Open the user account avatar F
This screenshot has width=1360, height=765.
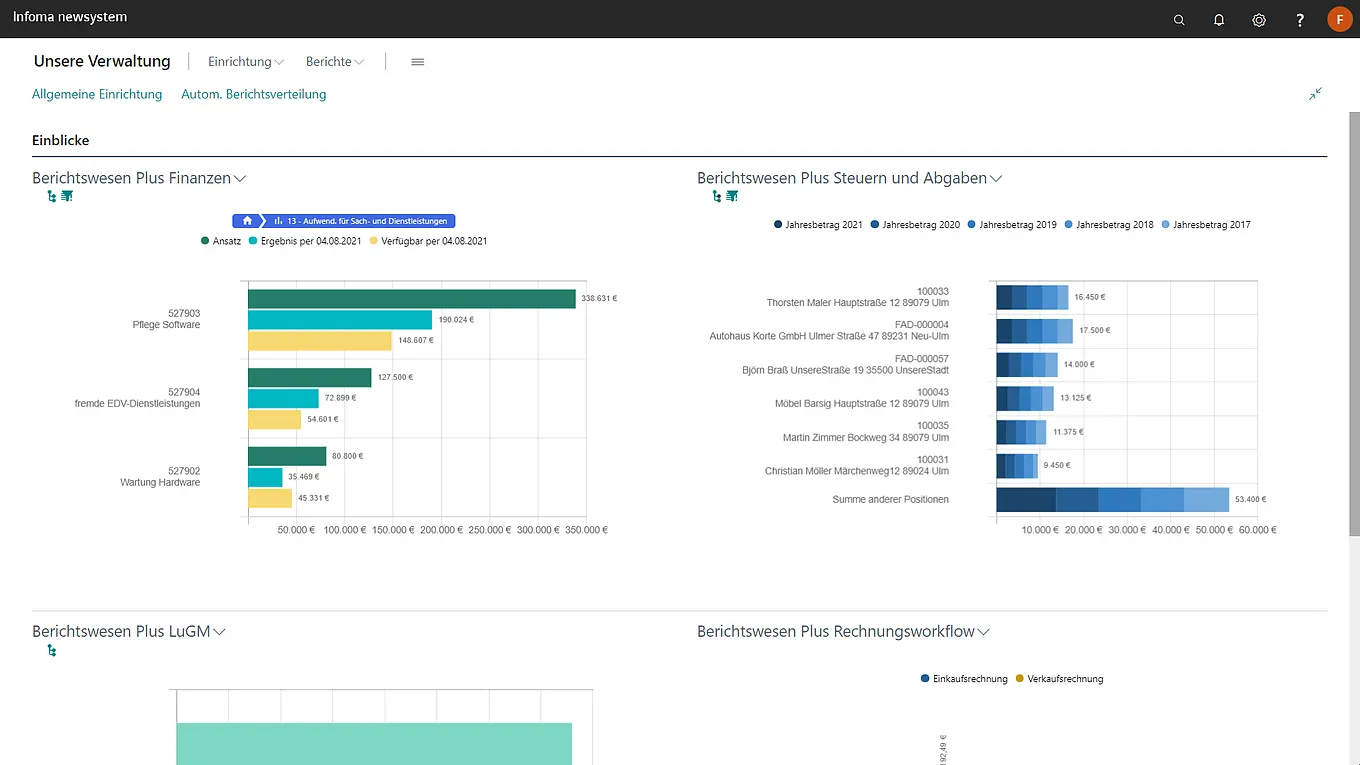click(1339, 19)
